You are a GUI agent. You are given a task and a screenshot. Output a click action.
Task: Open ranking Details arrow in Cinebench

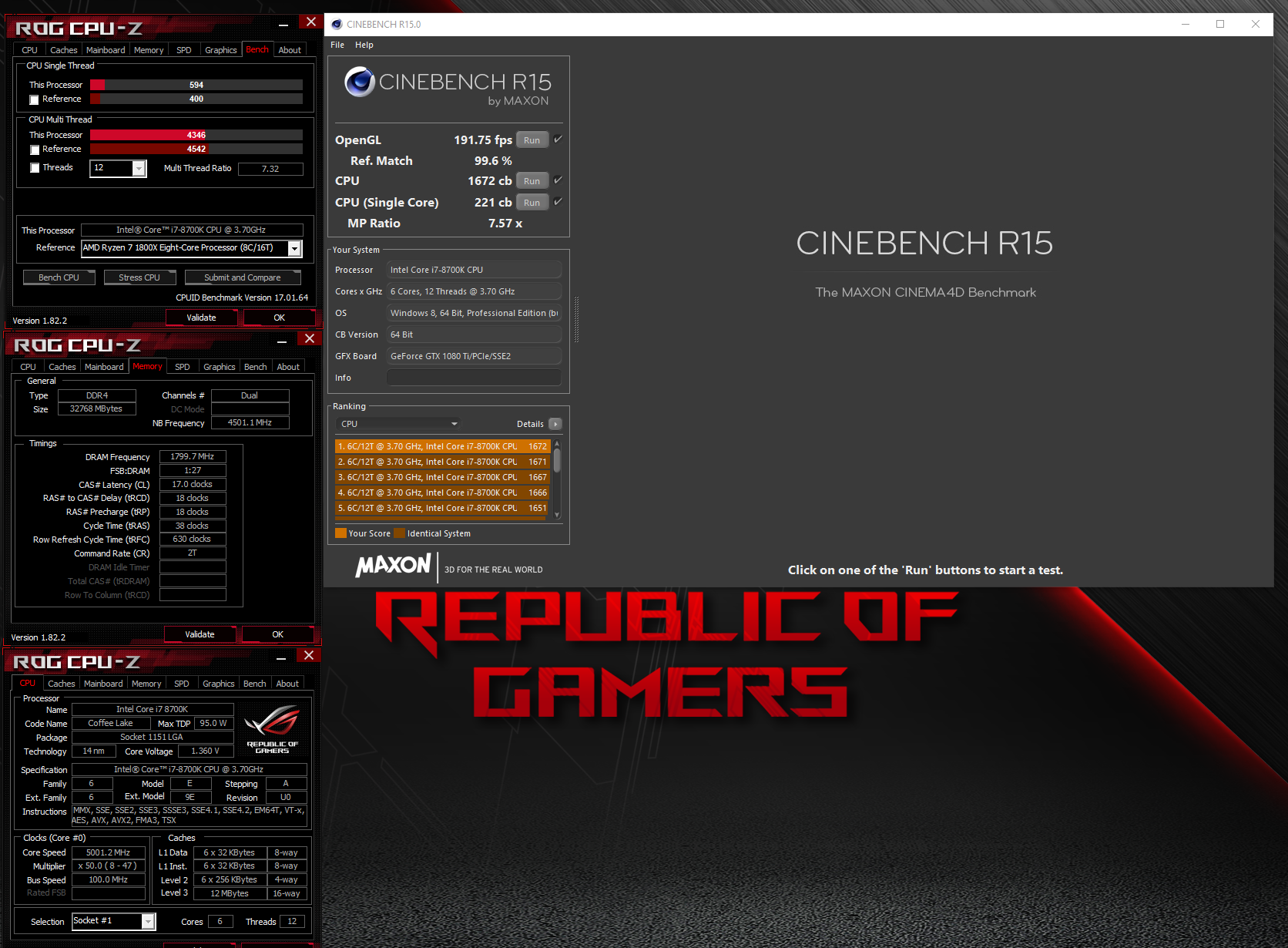555,424
